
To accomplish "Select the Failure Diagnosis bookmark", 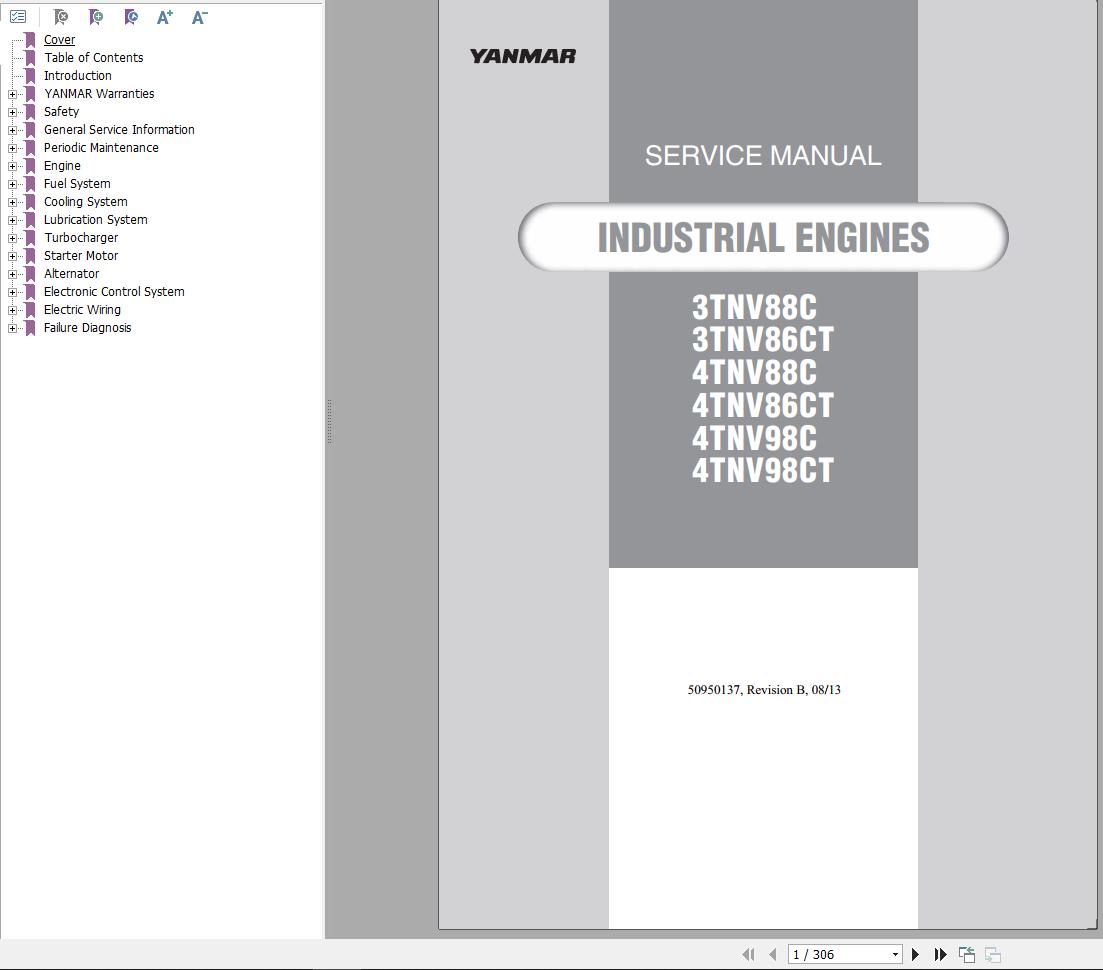I will coord(87,328).
